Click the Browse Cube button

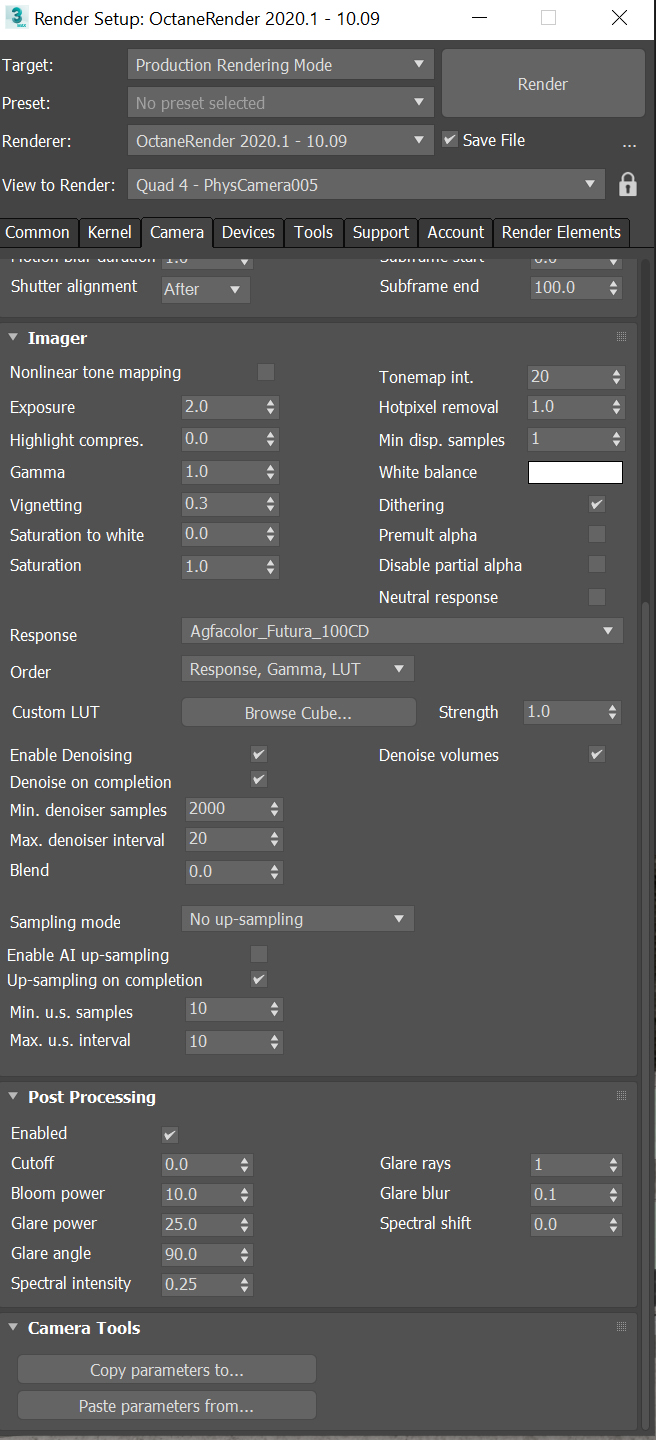298,713
